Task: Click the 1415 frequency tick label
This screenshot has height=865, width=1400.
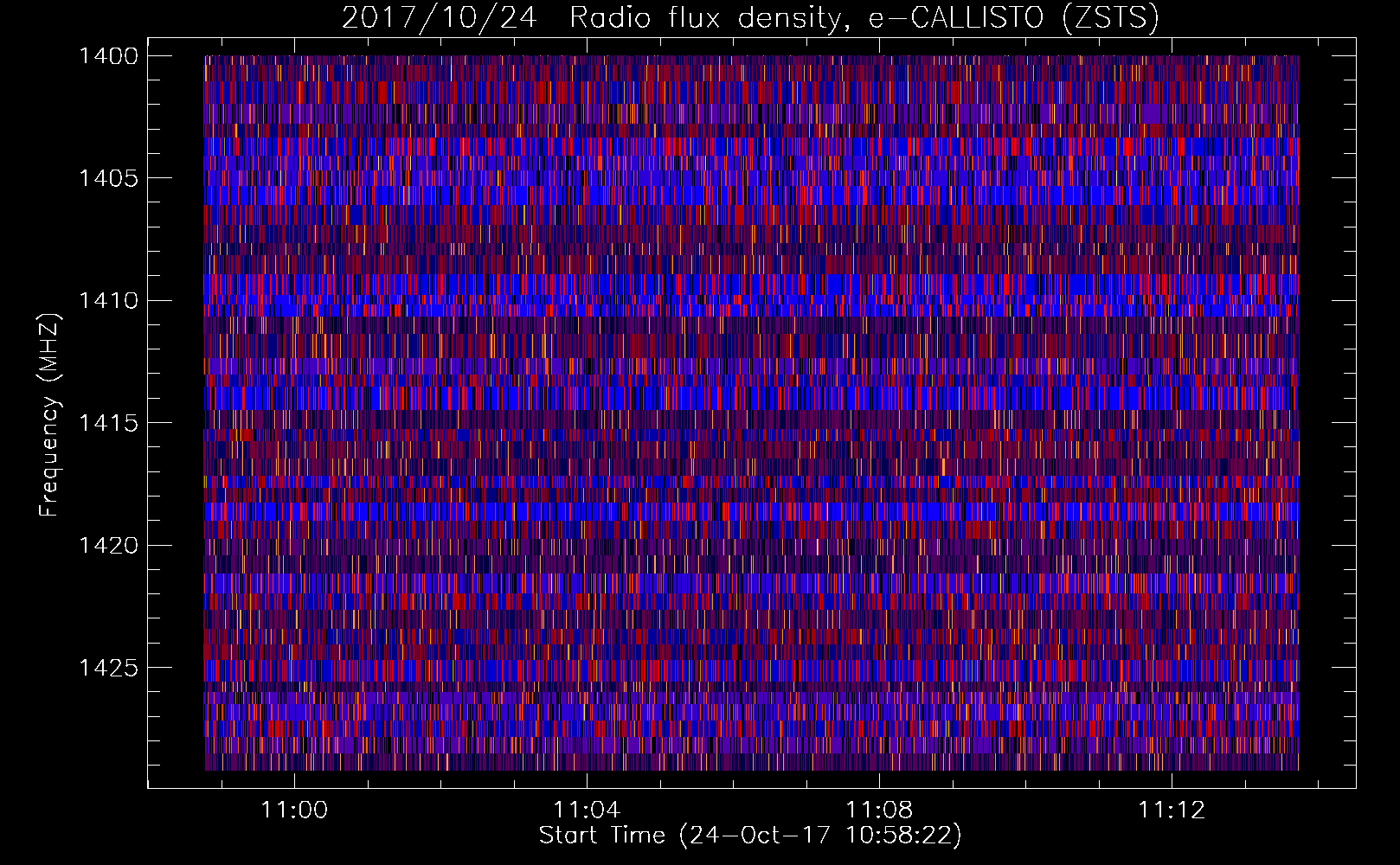Action: pyautogui.click(x=108, y=423)
